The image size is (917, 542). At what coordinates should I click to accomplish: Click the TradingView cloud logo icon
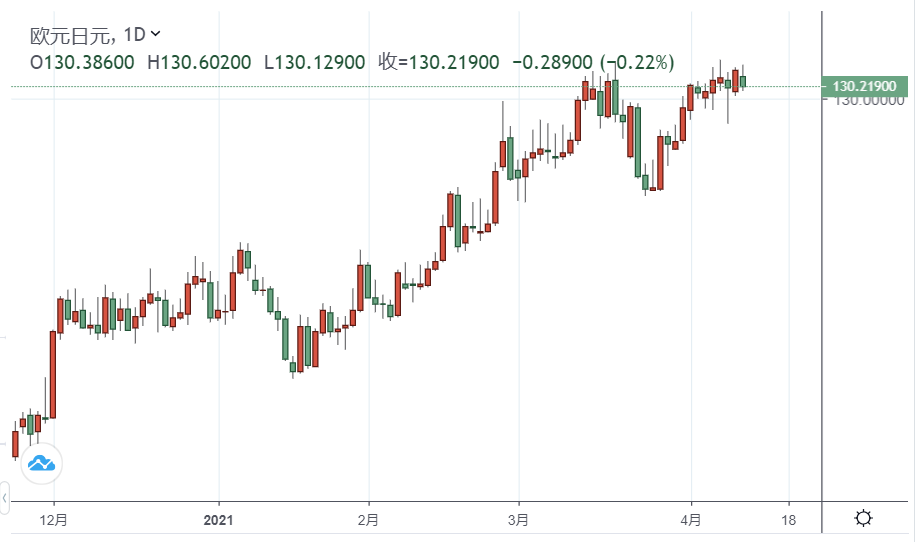(x=41, y=463)
